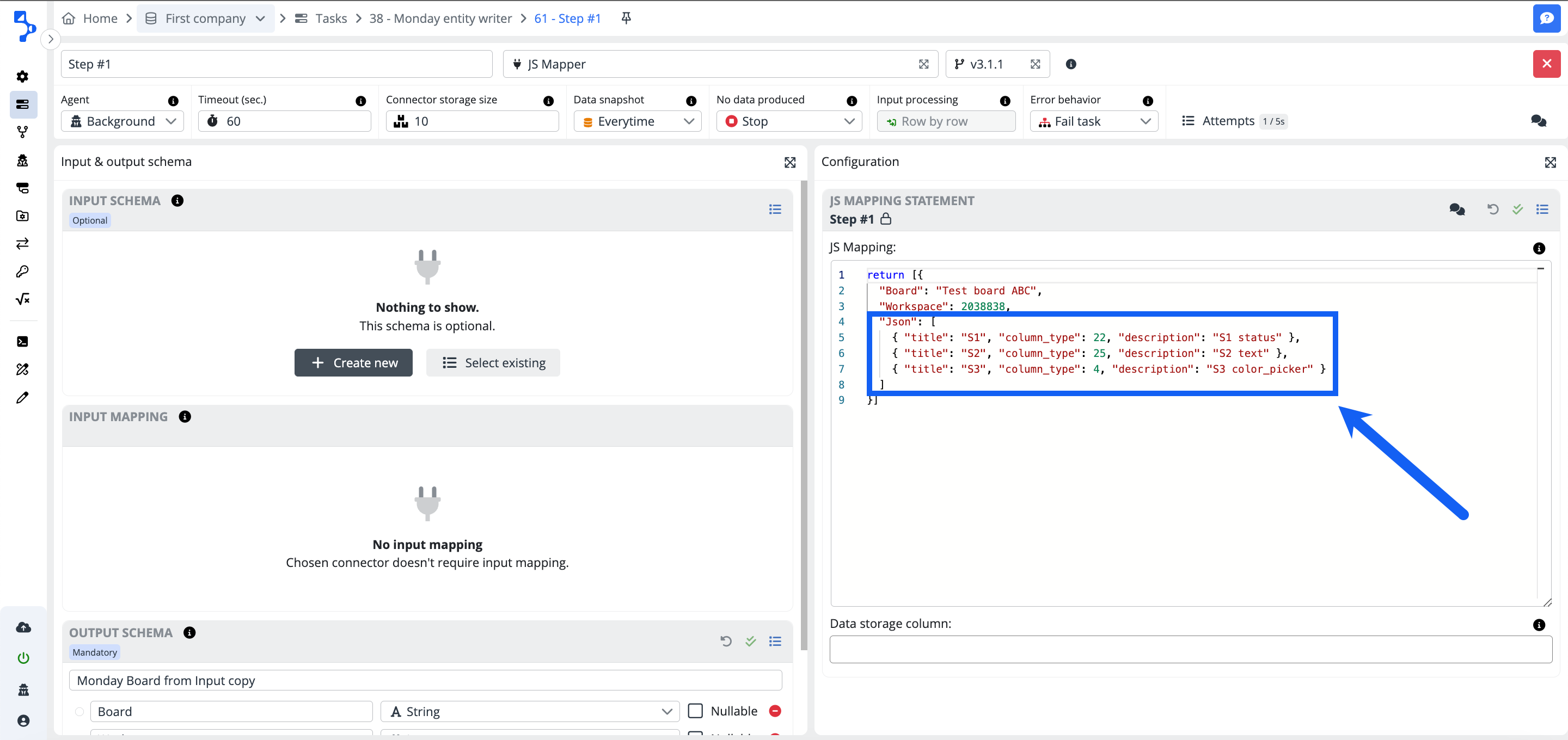Expand the Error behavior Fail task dropdown

[1094, 121]
